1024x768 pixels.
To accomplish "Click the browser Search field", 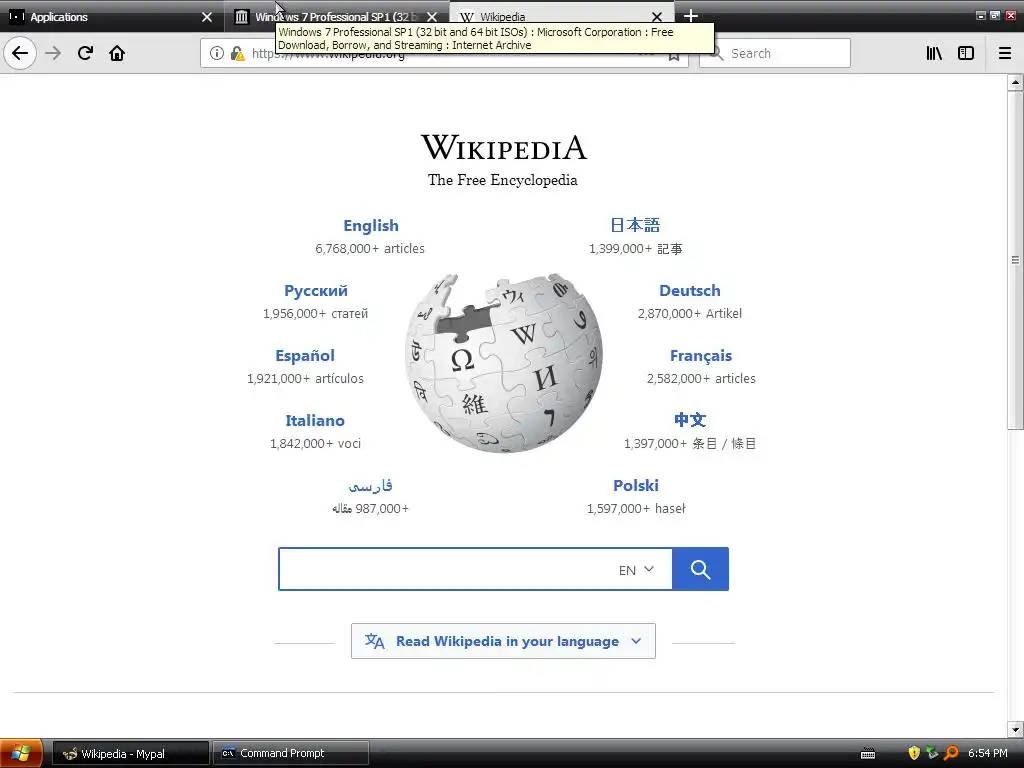I will 775,53.
